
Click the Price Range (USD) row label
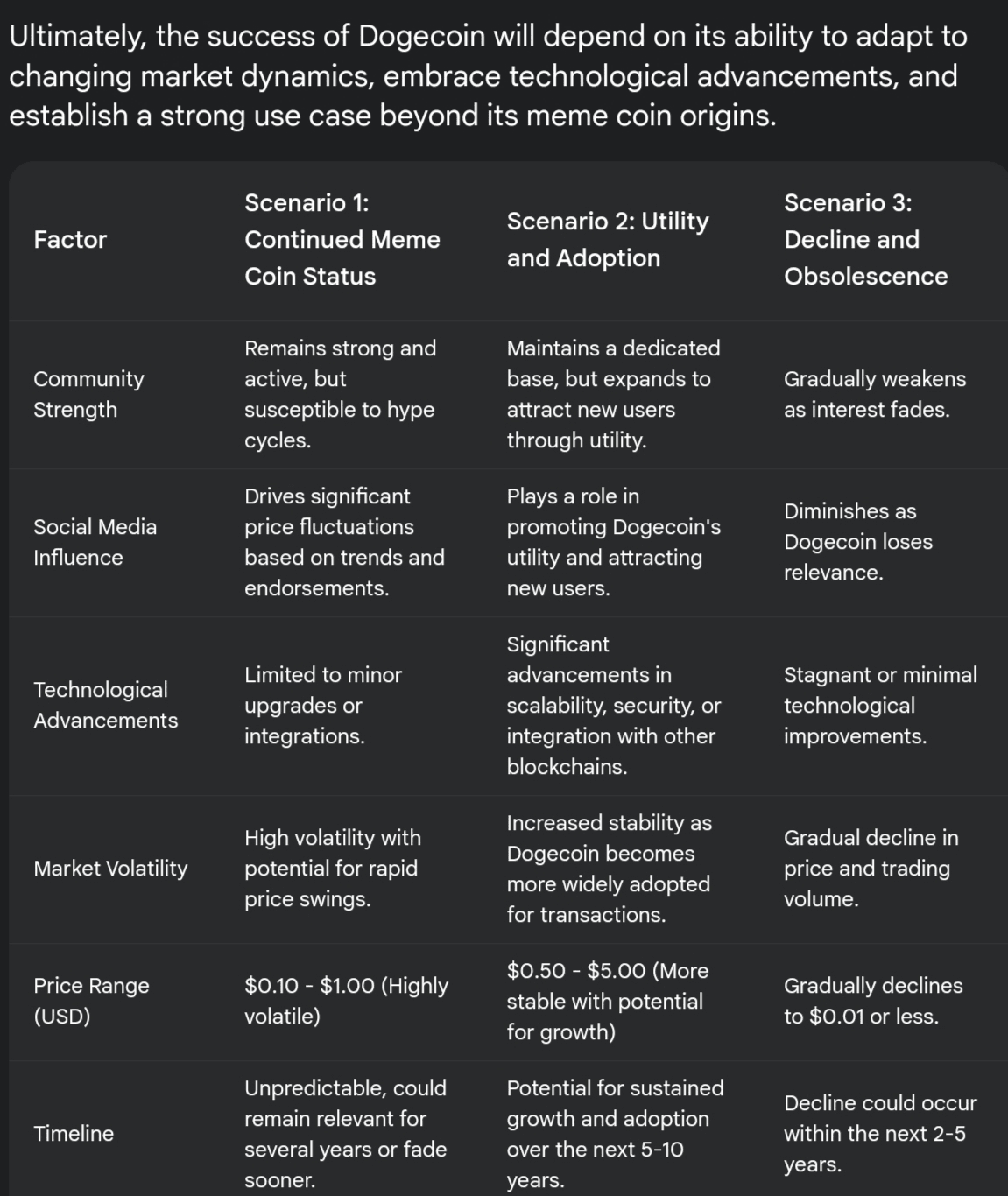tap(91, 1001)
